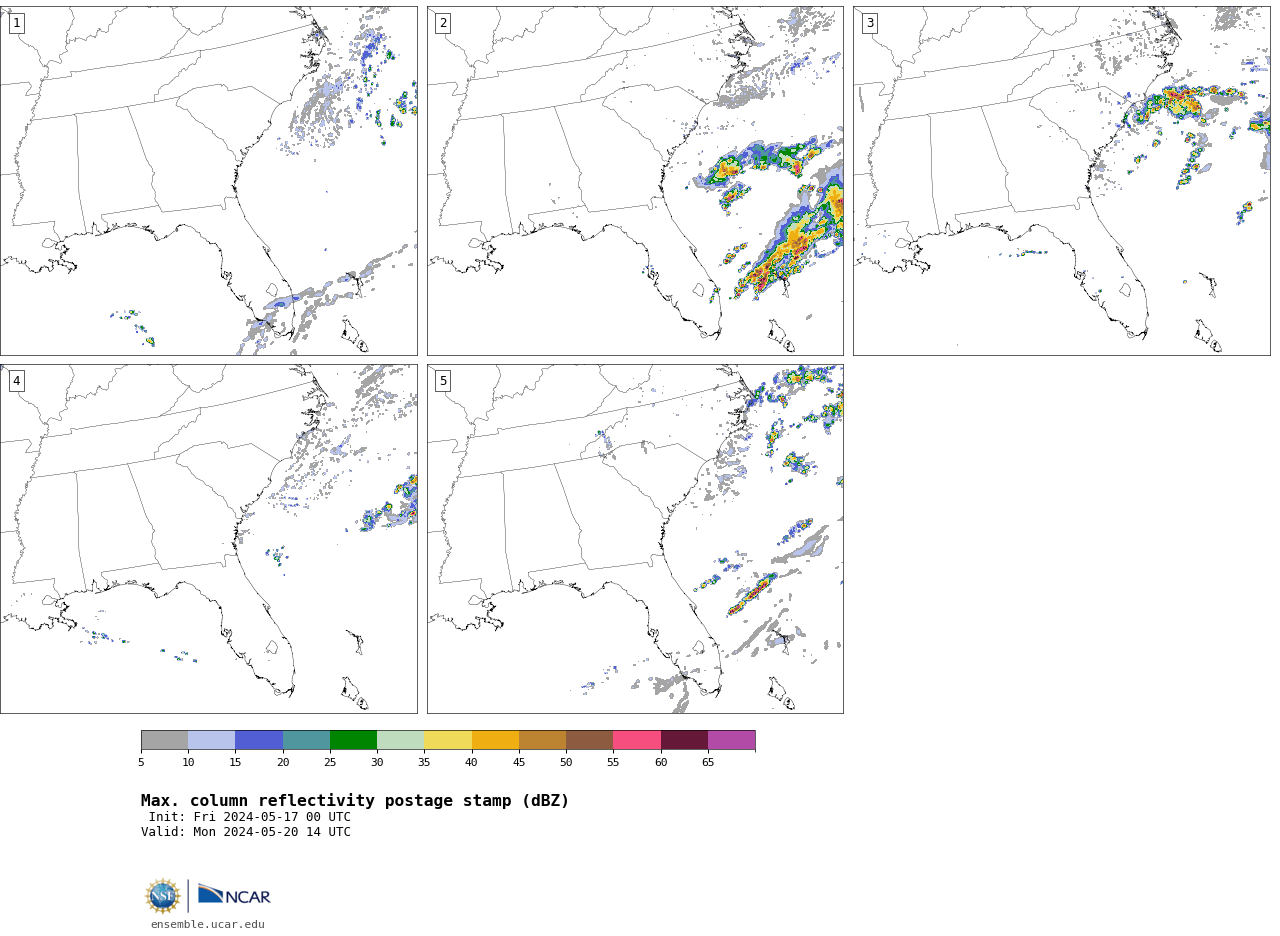Click the brown 50-55 dBZ swatch

tap(589, 740)
